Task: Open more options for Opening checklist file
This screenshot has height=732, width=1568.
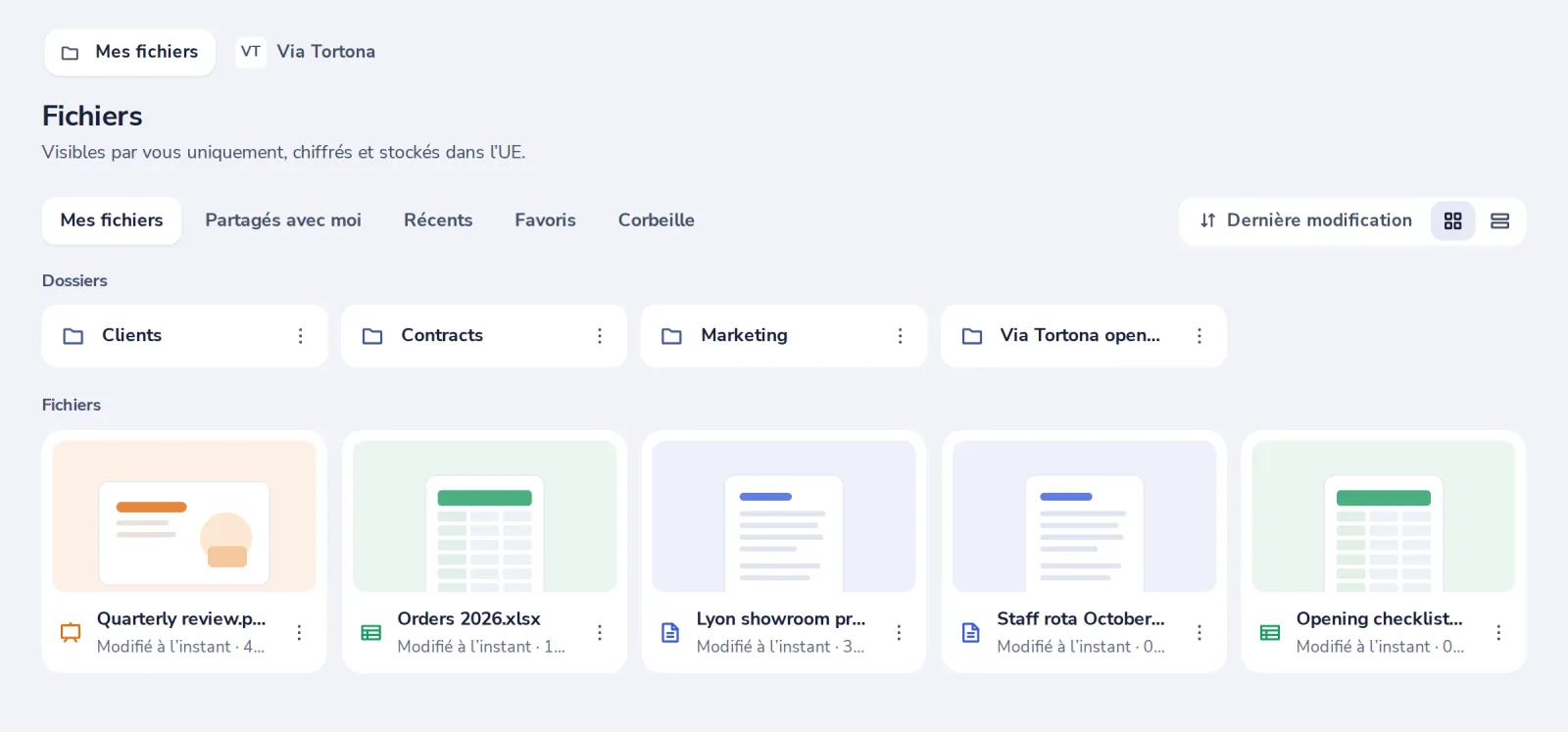Action: coord(1498,633)
